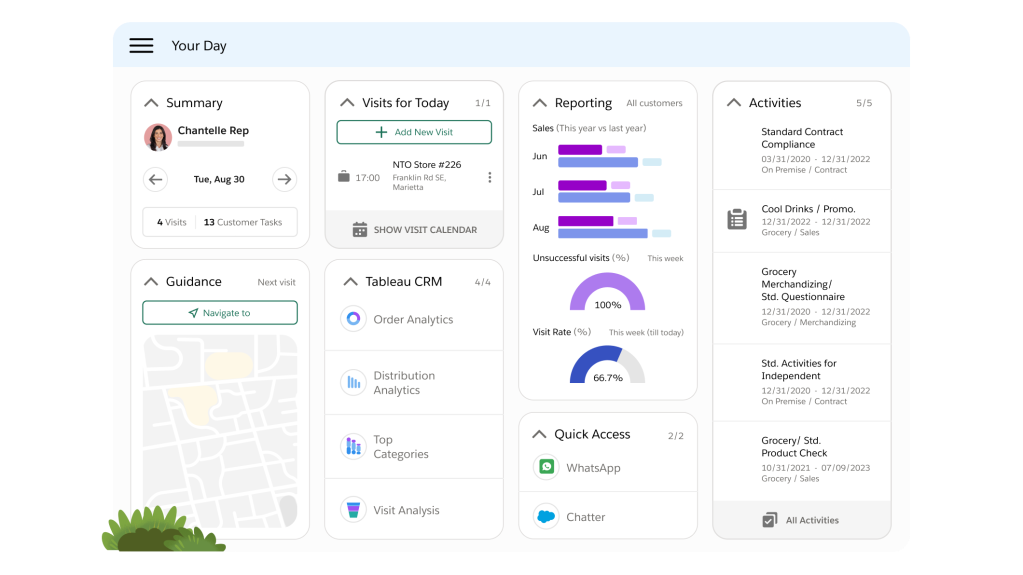Collapse the Activities panel

click(733, 103)
